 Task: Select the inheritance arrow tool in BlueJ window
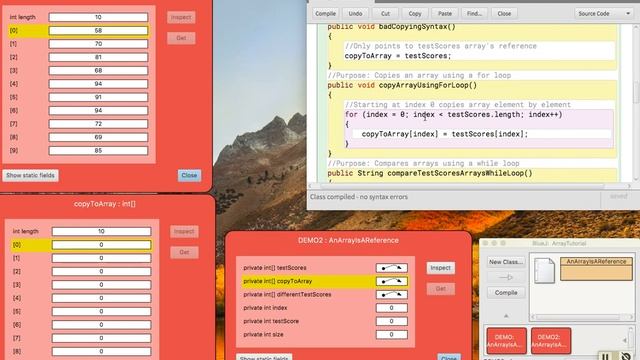[x=506, y=277]
